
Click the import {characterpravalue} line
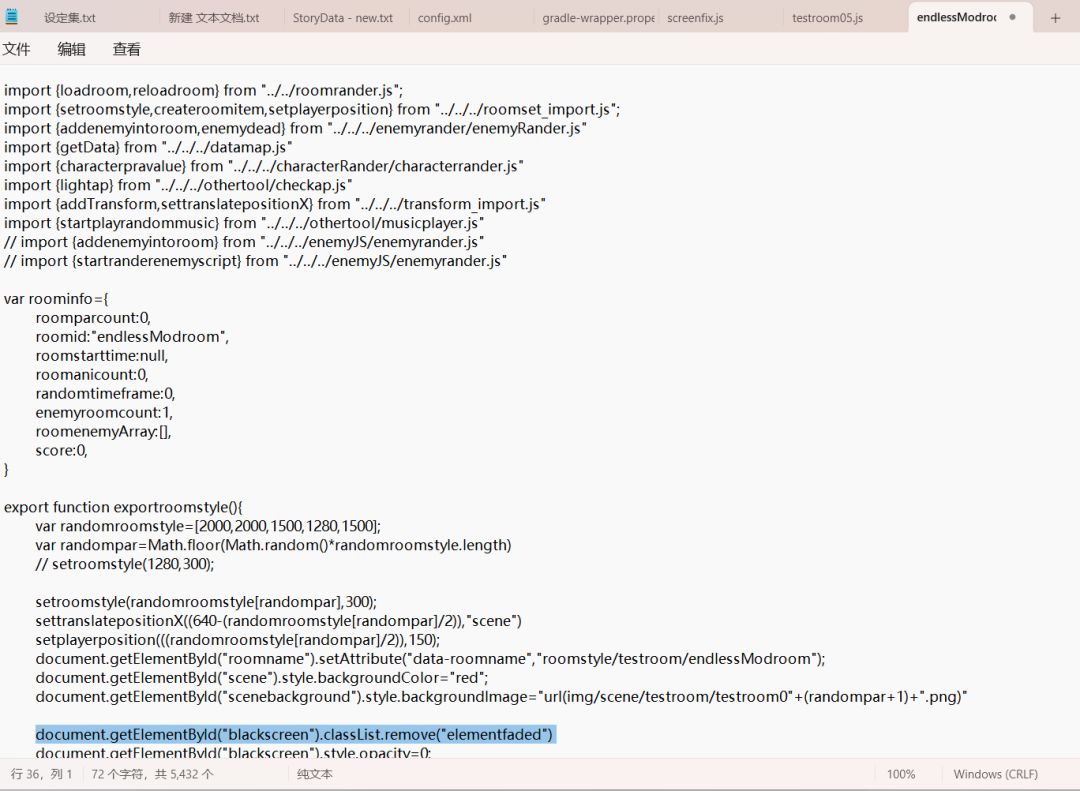point(264,166)
